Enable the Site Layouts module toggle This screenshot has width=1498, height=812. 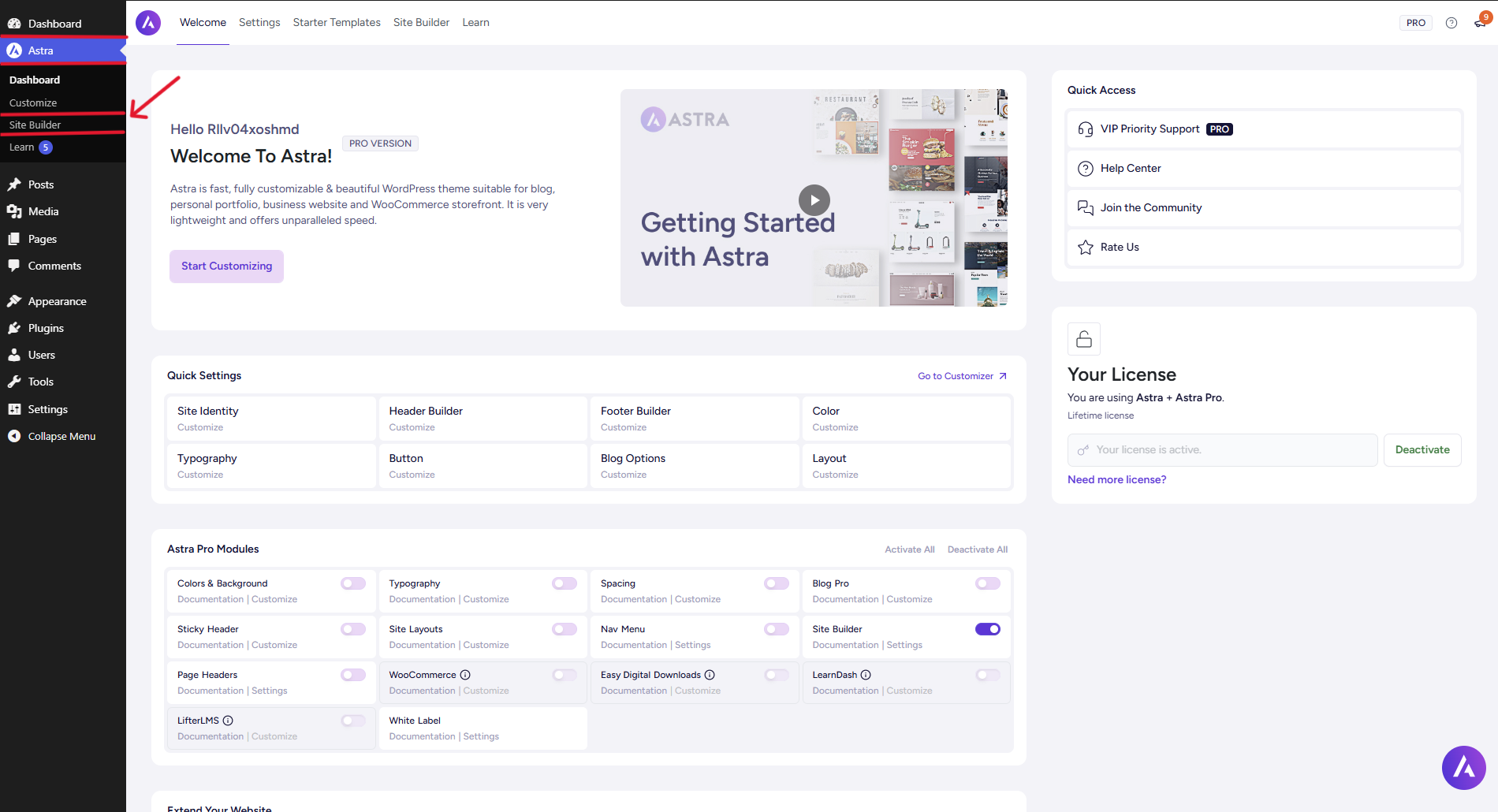[565, 629]
